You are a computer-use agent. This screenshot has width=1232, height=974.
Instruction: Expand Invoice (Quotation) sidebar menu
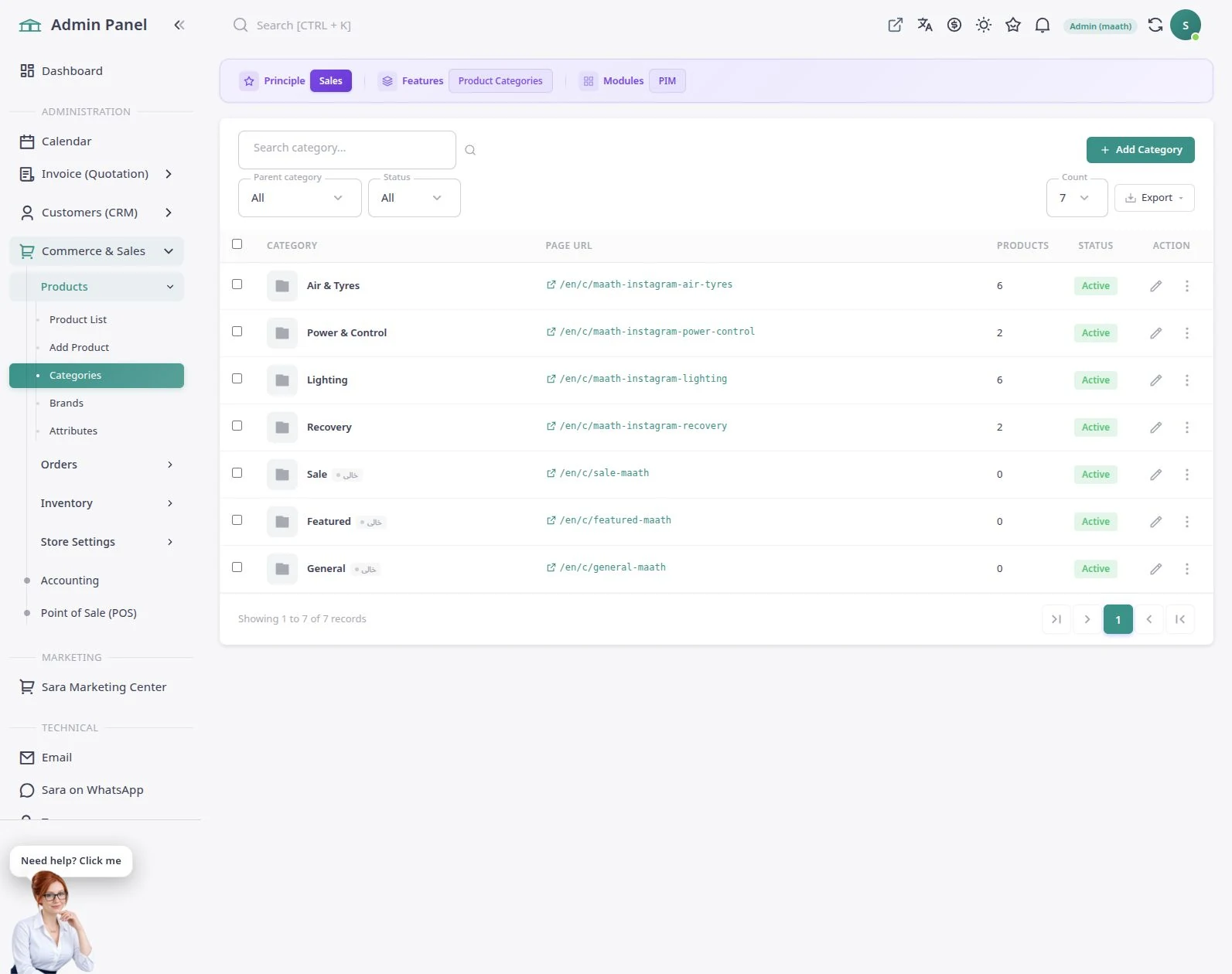(x=97, y=174)
